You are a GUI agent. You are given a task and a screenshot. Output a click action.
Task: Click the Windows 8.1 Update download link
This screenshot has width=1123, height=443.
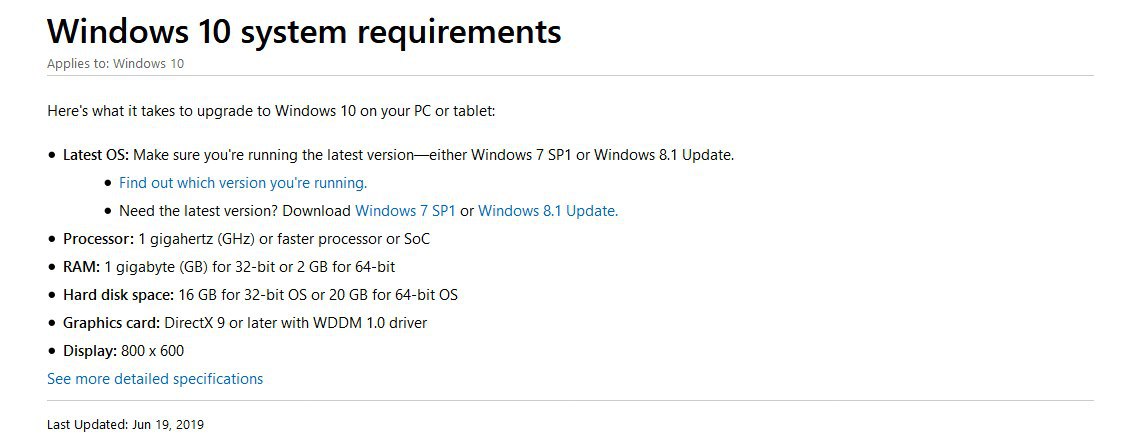(x=548, y=211)
